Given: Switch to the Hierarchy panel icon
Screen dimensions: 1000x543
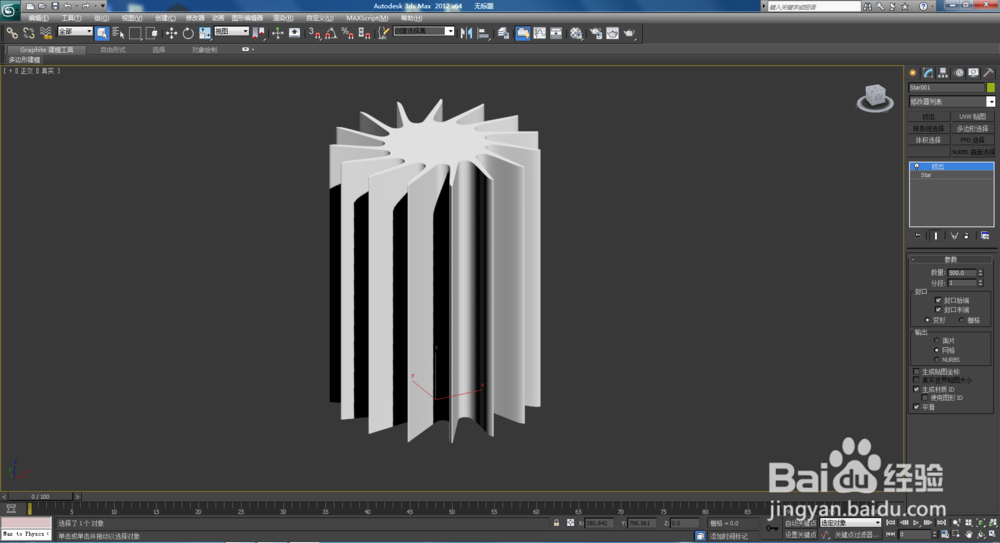Looking at the screenshot, I should click(x=943, y=73).
